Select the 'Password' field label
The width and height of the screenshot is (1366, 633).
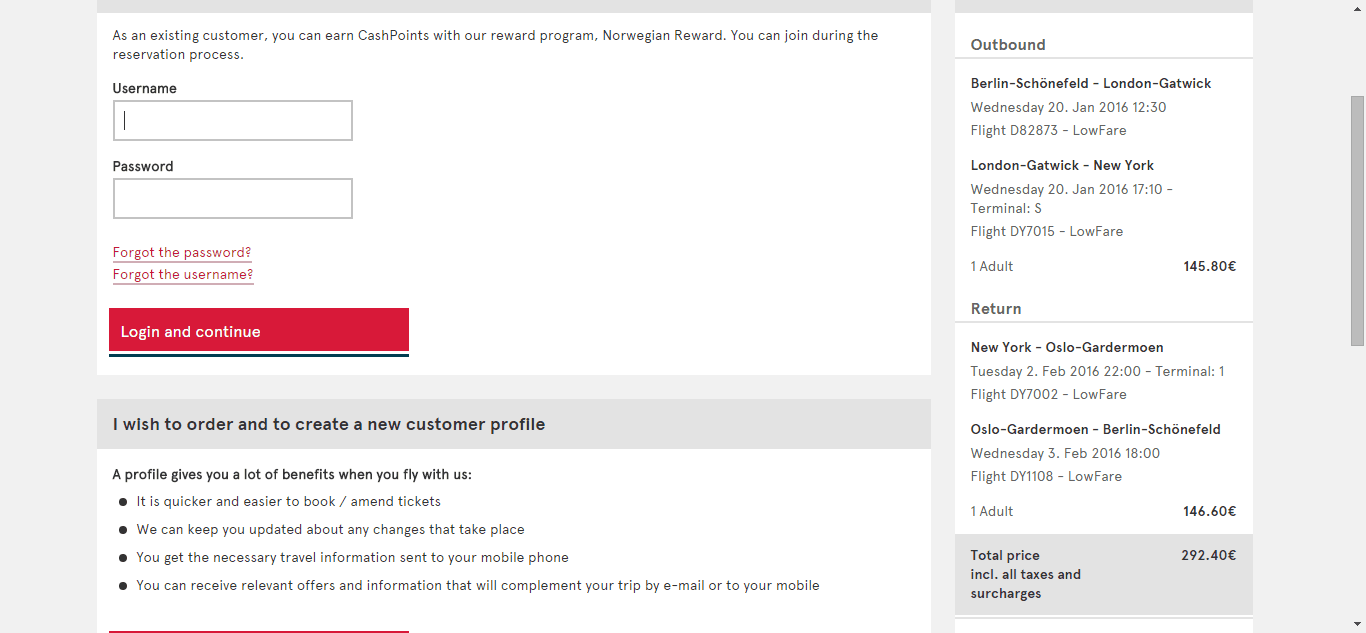coord(143,167)
